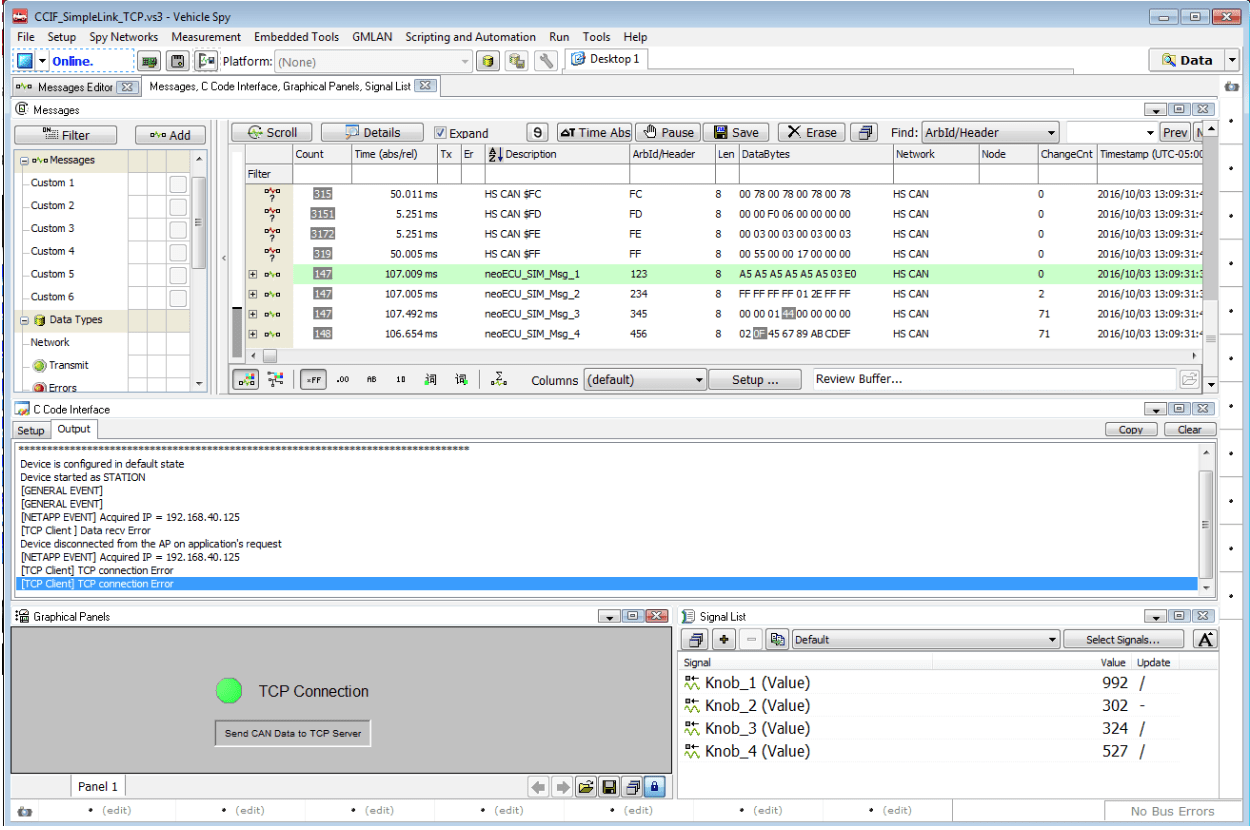Switch to the Setup tab in C Code Interface
This screenshot has height=830, width=1250.
[x=31, y=430]
